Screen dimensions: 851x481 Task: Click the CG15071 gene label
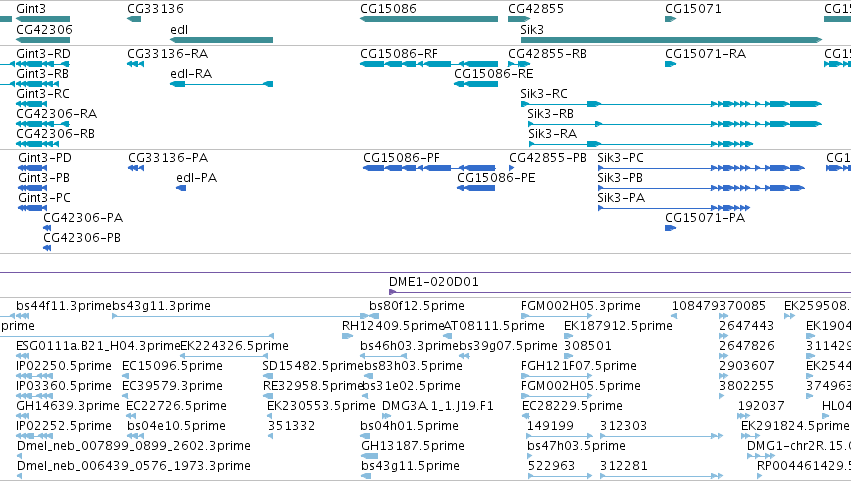(x=693, y=9)
